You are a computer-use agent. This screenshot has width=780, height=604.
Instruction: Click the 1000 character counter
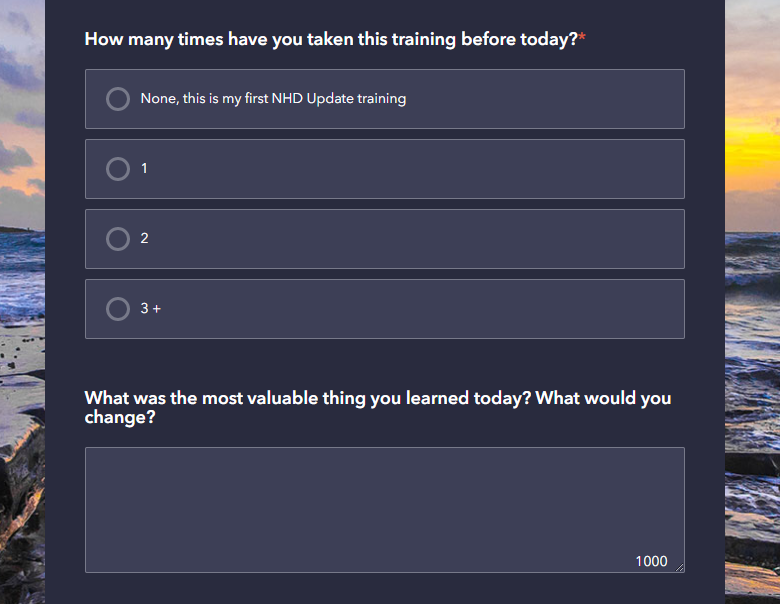tap(651, 561)
